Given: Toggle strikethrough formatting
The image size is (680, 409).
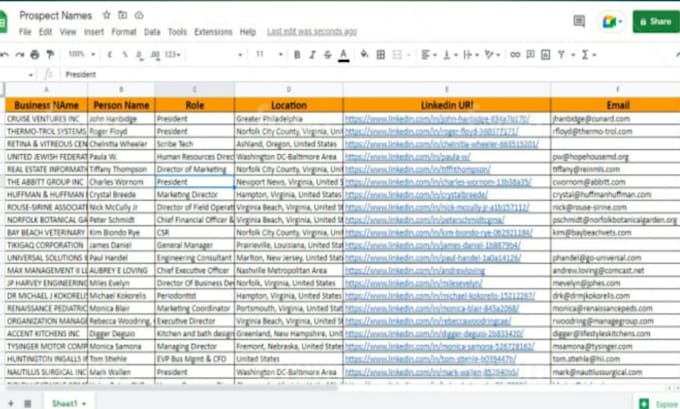Looking at the screenshot, I should click(x=327, y=55).
